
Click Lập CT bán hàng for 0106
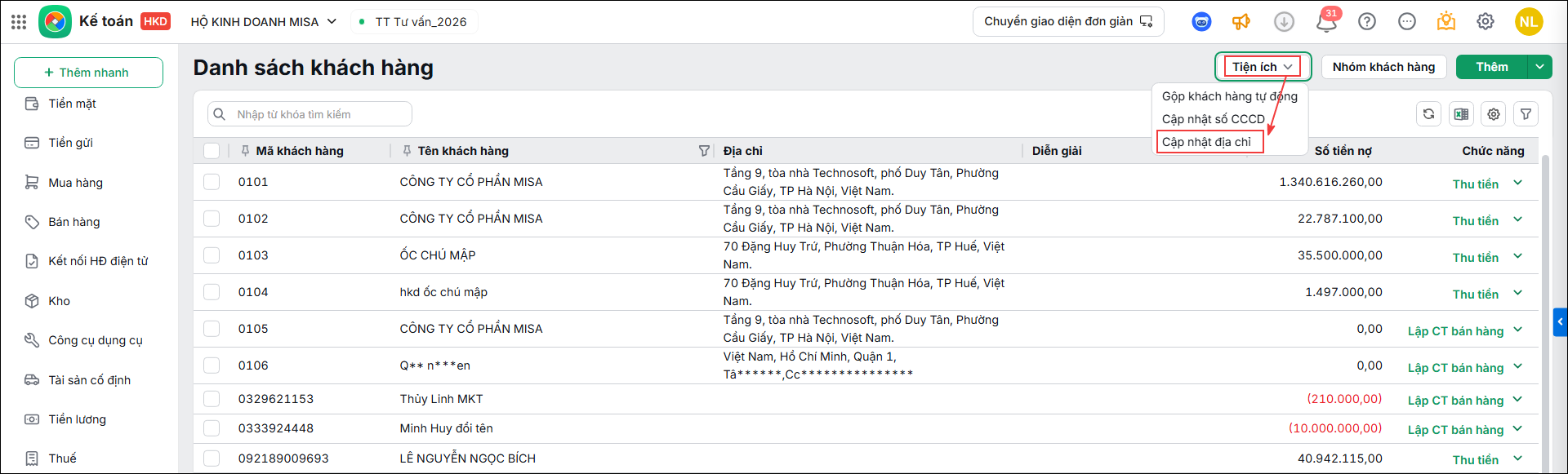click(x=1455, y=368)
